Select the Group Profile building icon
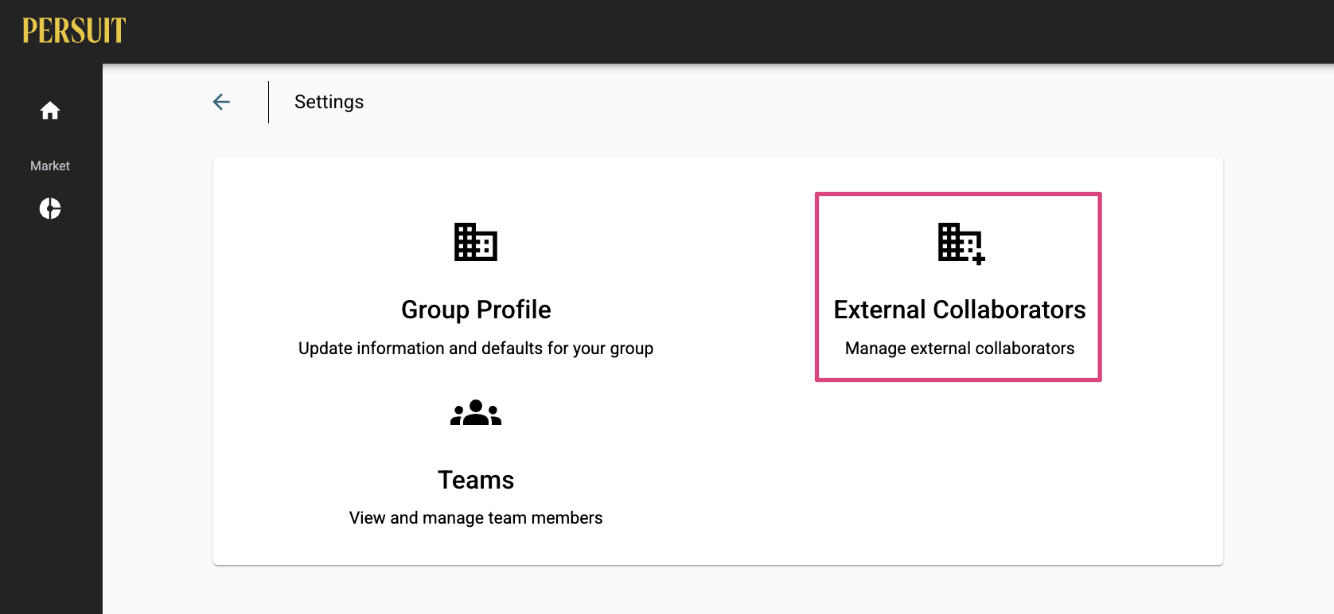 [476, 242]
